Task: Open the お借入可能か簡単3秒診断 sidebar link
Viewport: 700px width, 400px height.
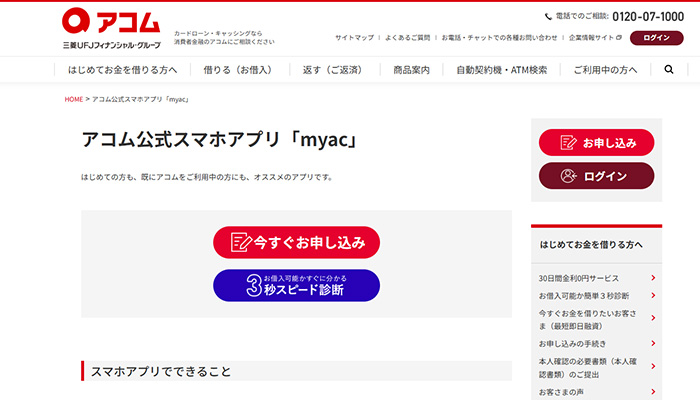Action: (x=583, y=296)
